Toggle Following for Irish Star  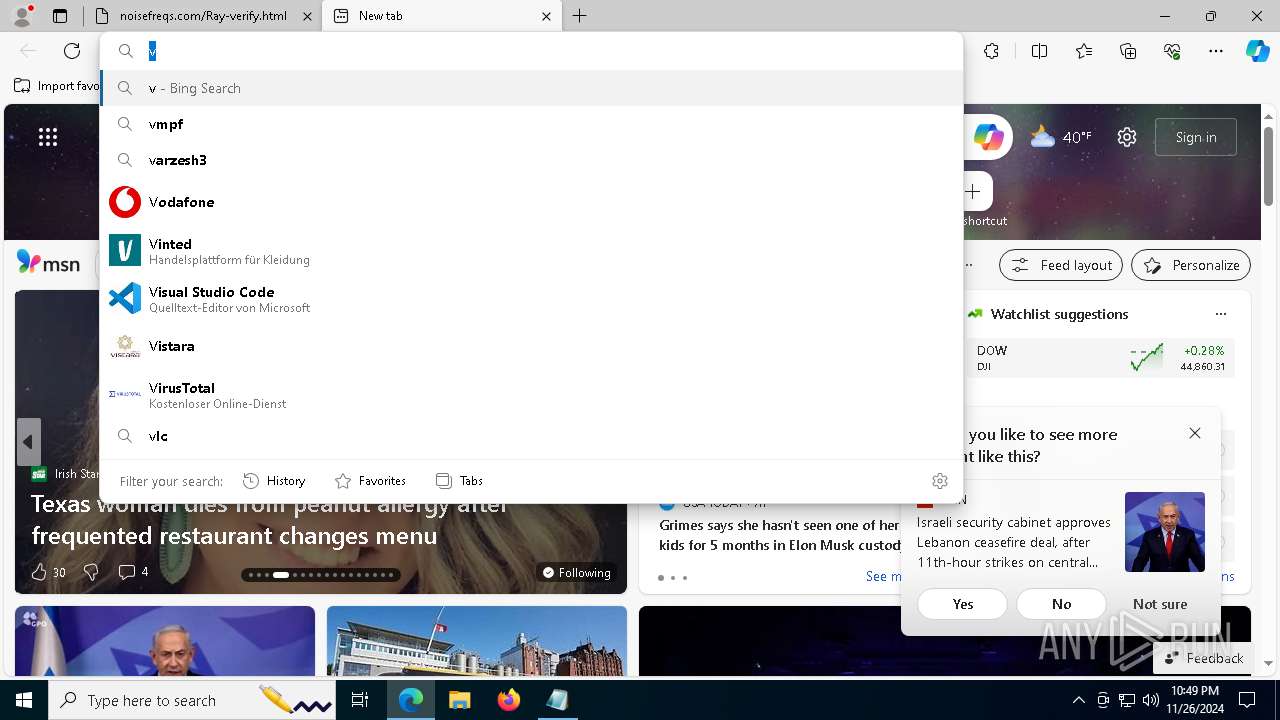click(576, 573)
